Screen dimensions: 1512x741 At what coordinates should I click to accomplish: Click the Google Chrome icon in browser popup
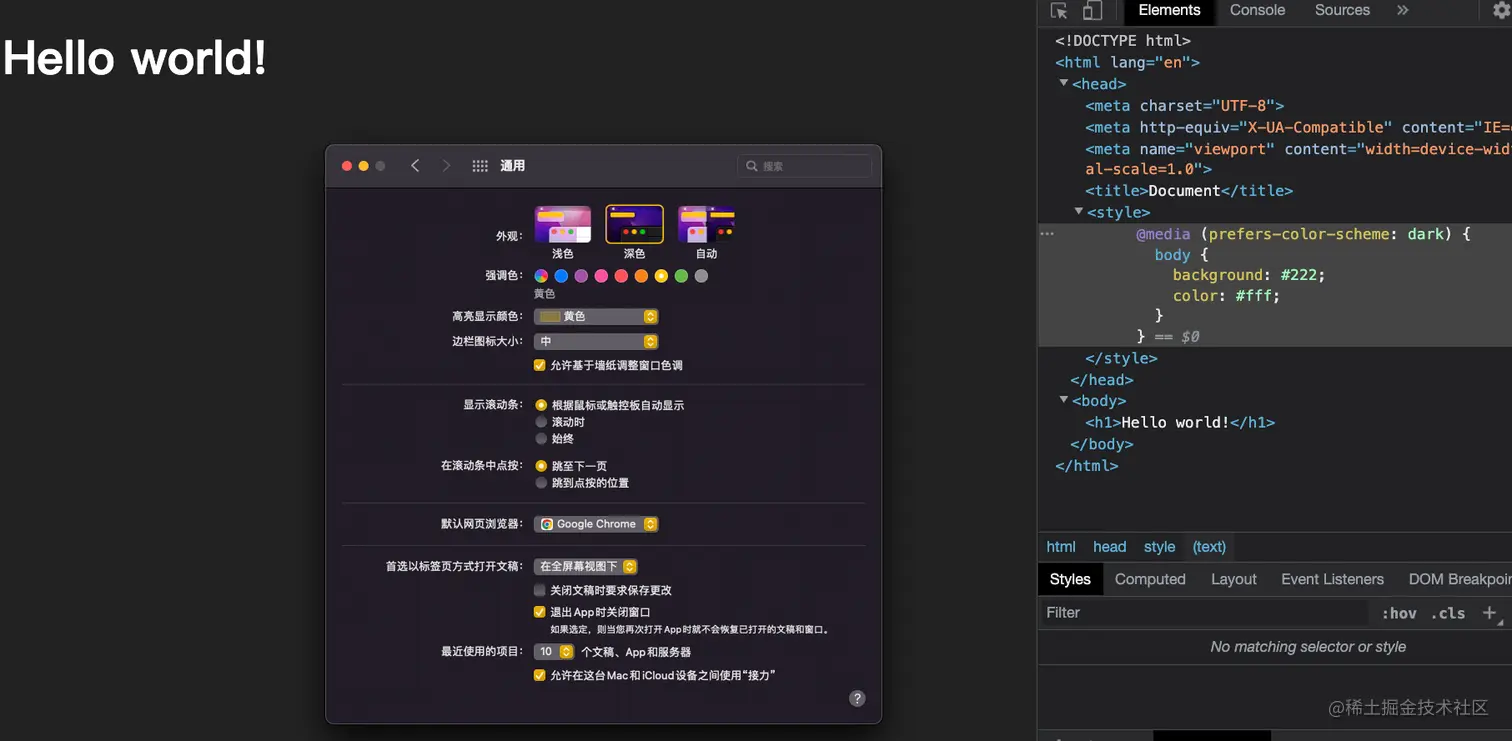point(547,524)
